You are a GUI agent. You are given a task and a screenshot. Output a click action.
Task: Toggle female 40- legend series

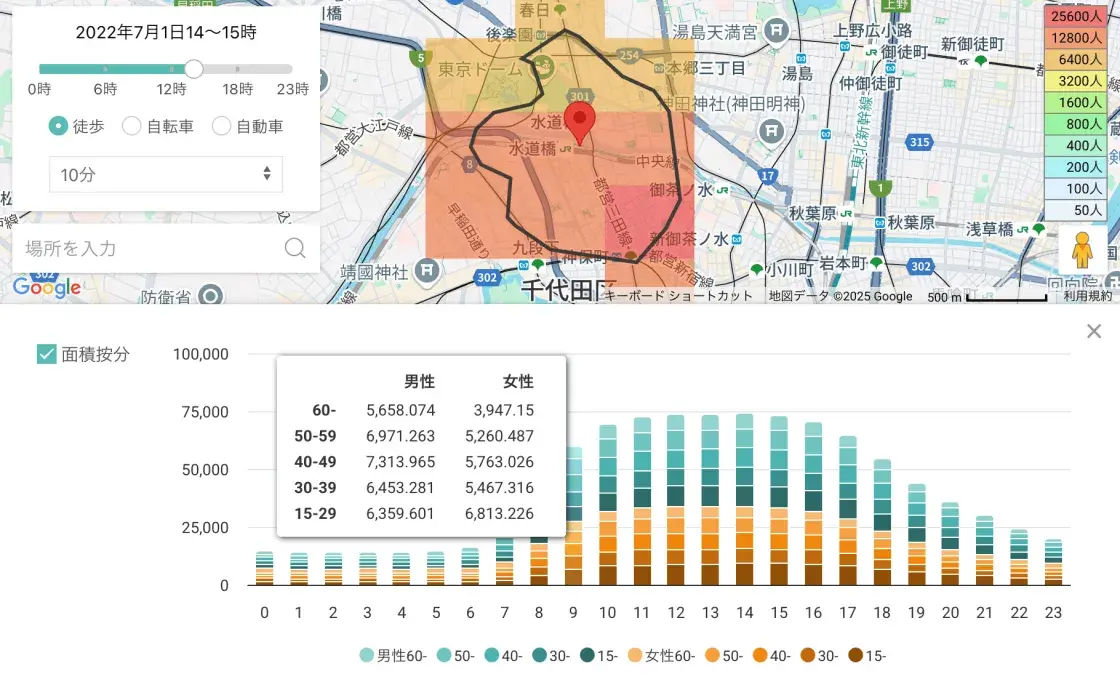(x=771, y=656)
